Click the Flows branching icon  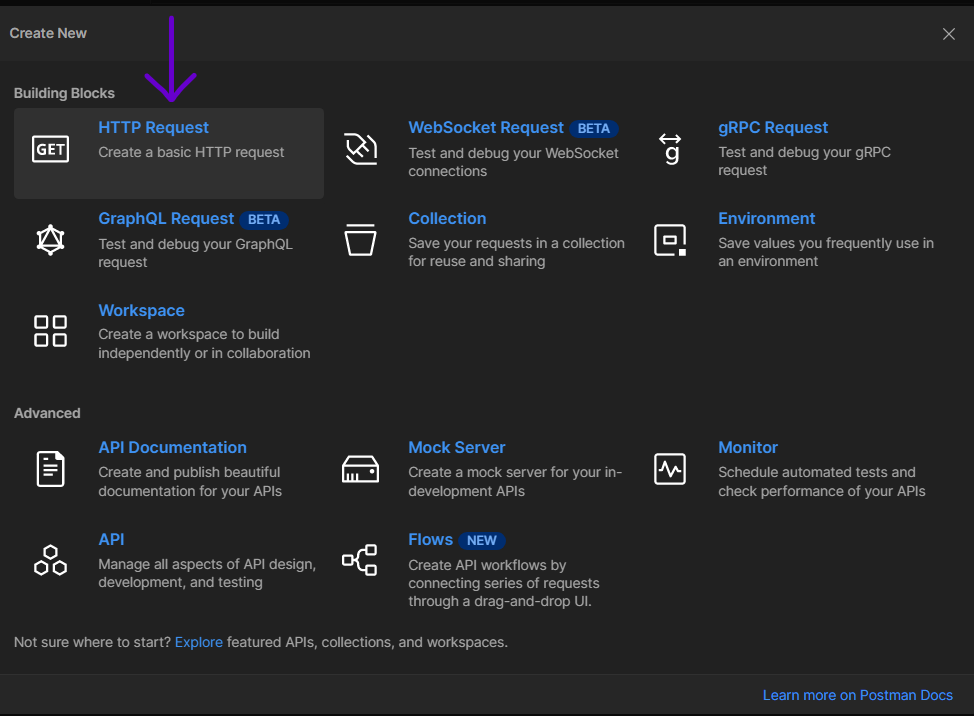click(x=360, y=560)
